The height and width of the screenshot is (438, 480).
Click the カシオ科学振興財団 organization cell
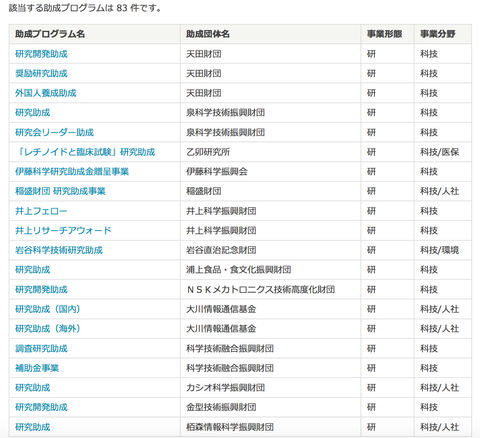point(271,388)
